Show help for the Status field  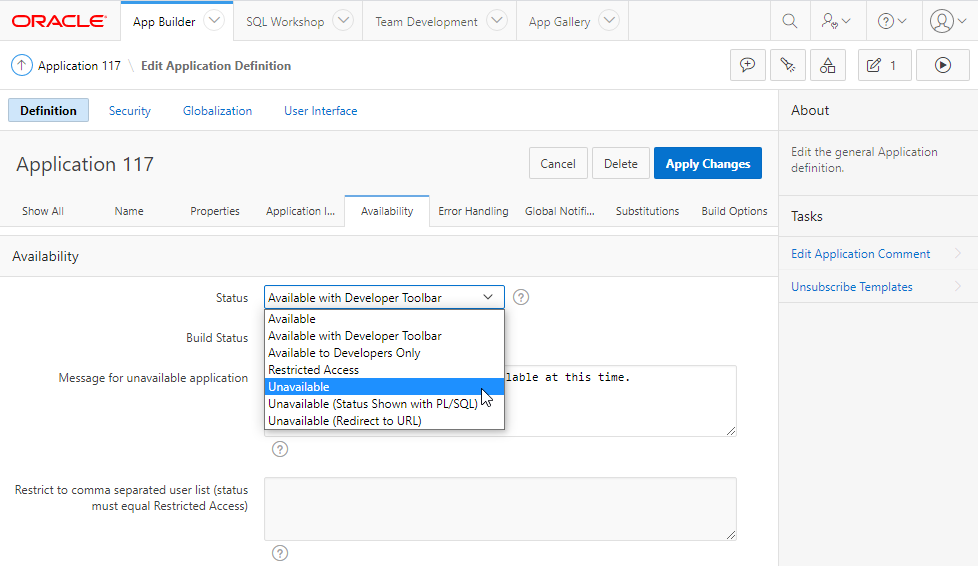[521, 297]
